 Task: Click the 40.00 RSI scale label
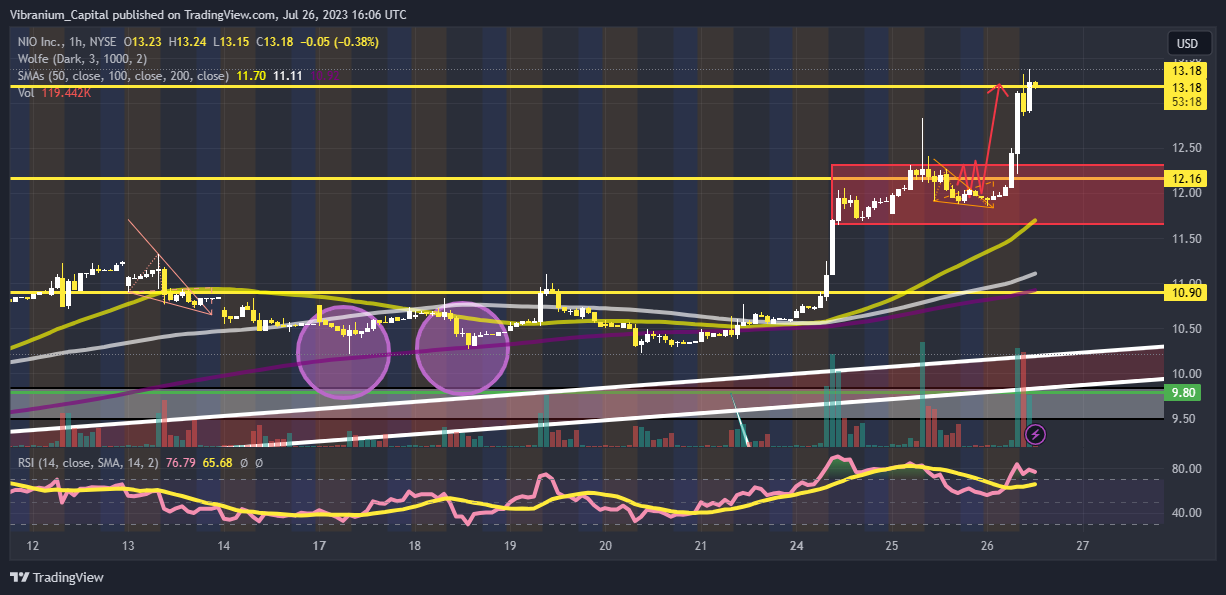click(1188, 513)
